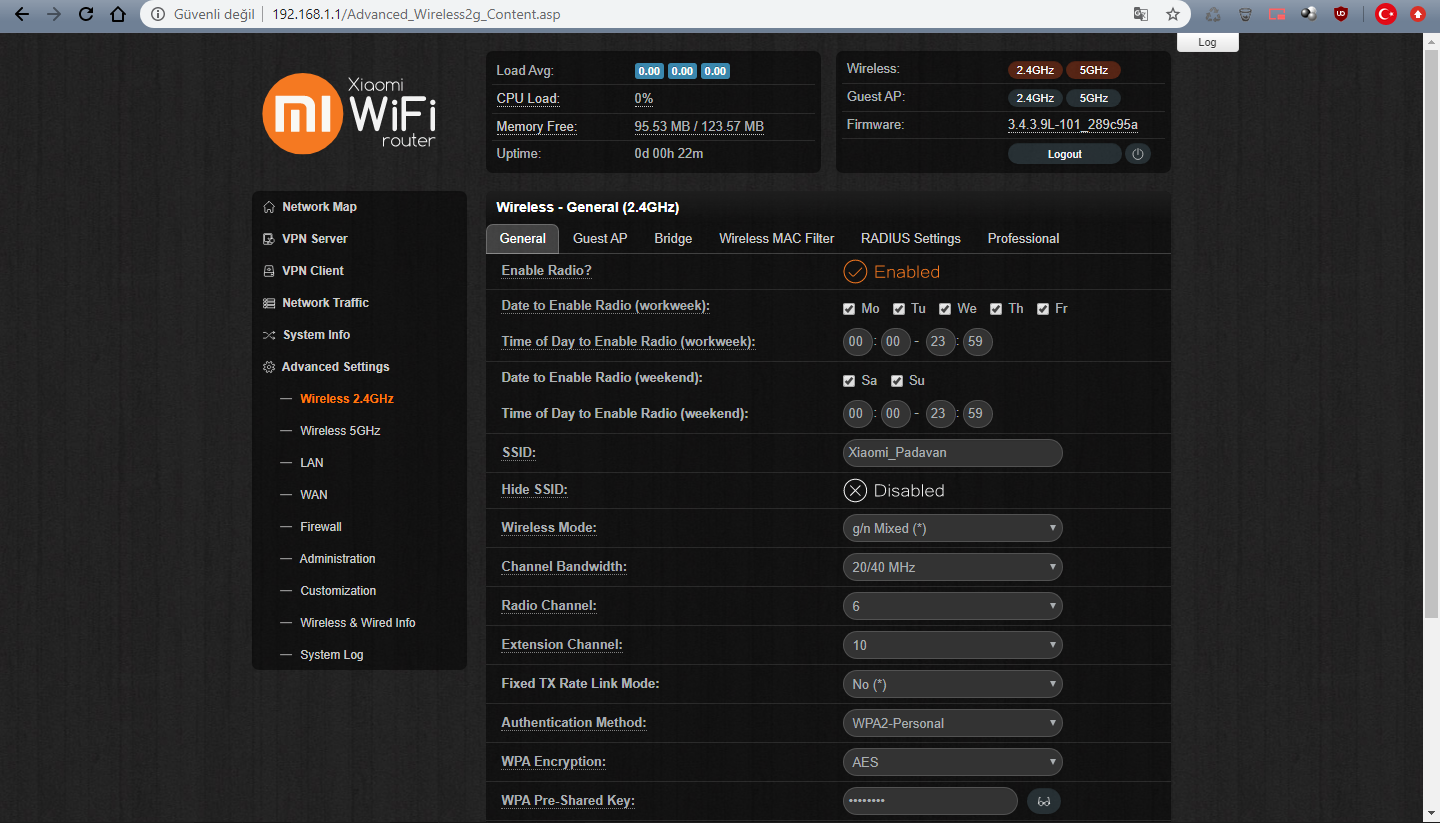
Task: Switch to the Bridge tab
Action: click(x=673, y=238)
